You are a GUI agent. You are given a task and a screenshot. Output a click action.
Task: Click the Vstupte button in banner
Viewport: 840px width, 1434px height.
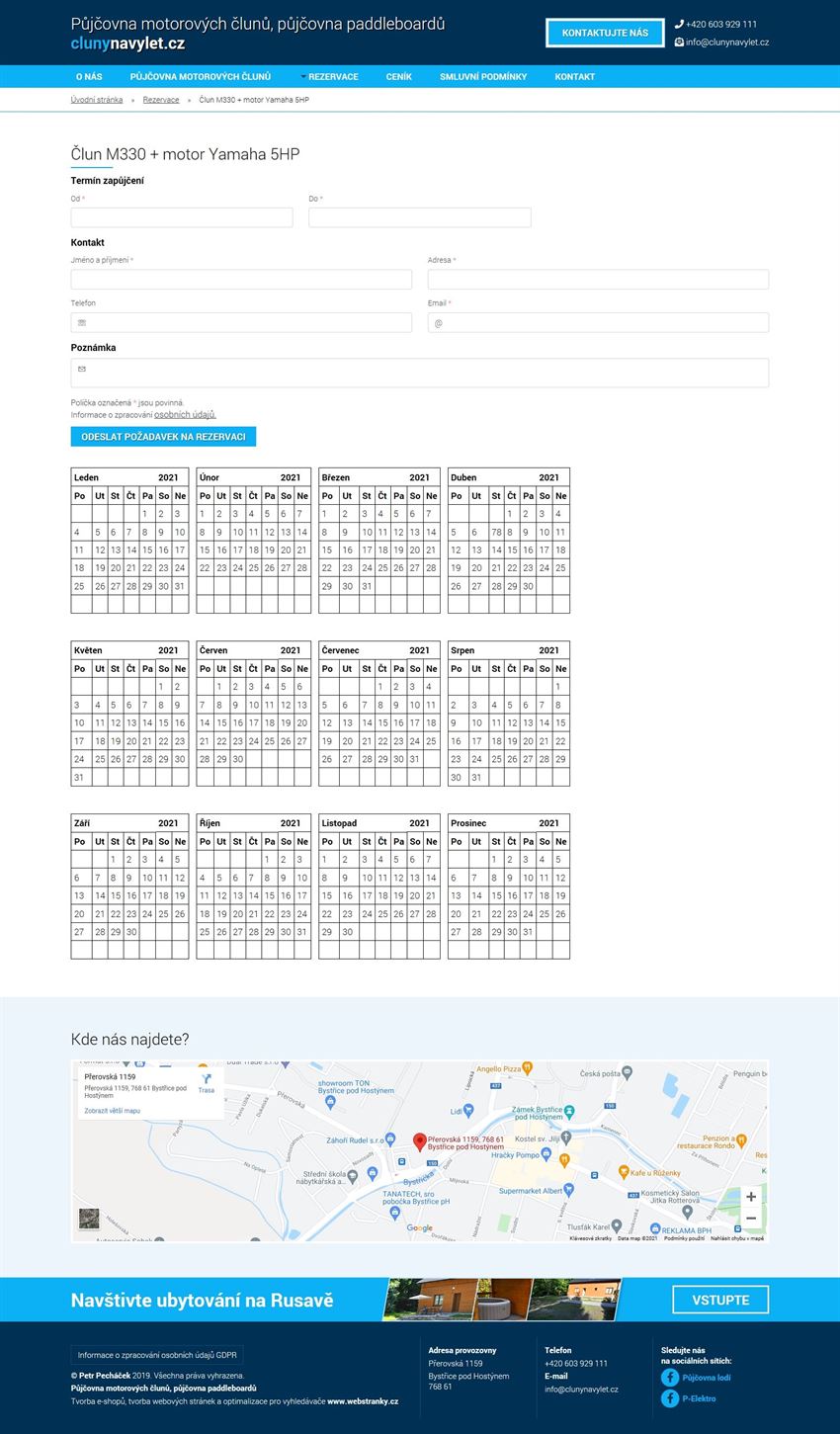tap(719, 1300)
